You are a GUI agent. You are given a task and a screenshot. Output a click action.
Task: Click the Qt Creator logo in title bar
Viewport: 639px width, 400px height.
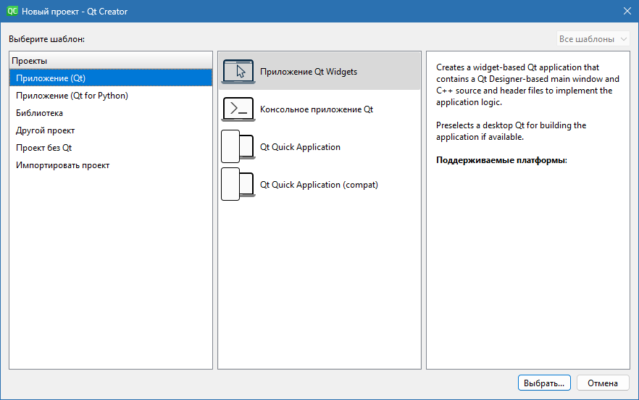(12, 11)
